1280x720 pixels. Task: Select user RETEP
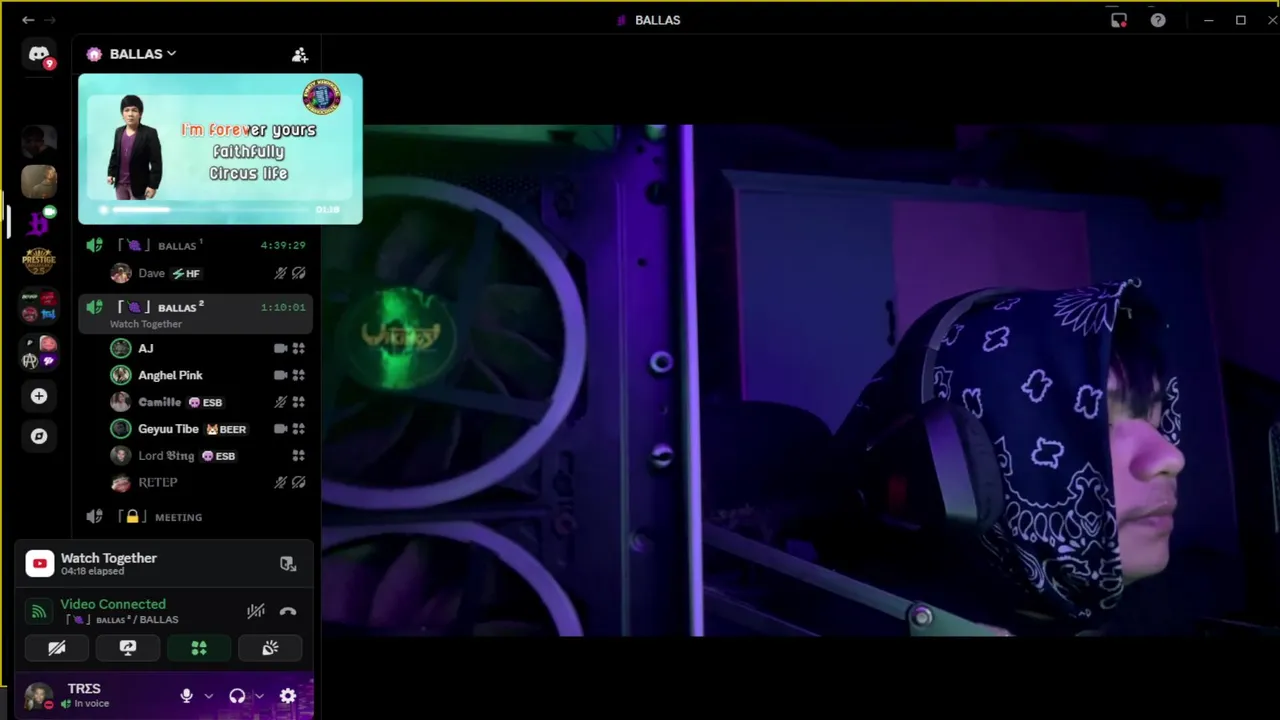[x=208, y=482]
